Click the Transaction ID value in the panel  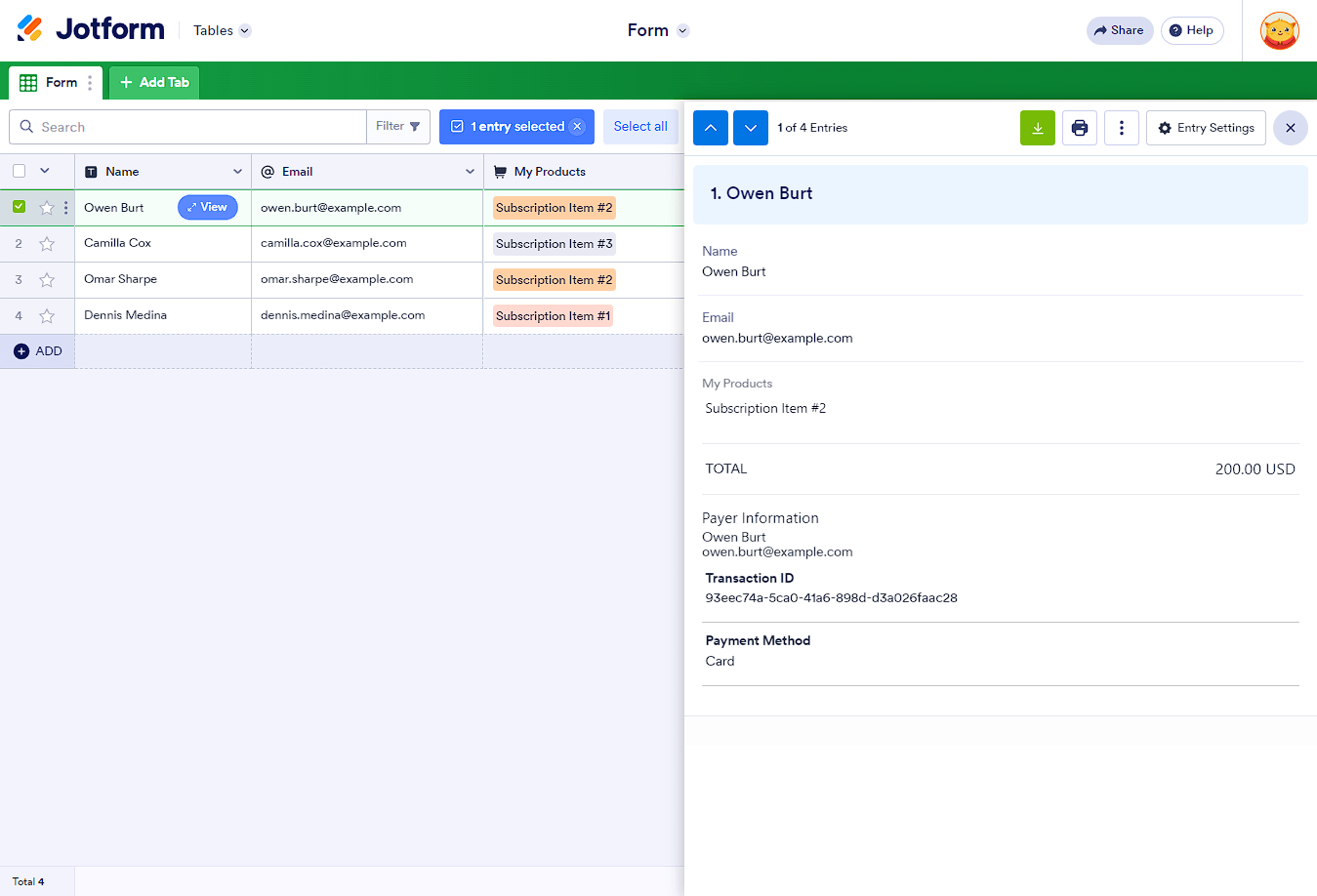click(x=831, y=598)
